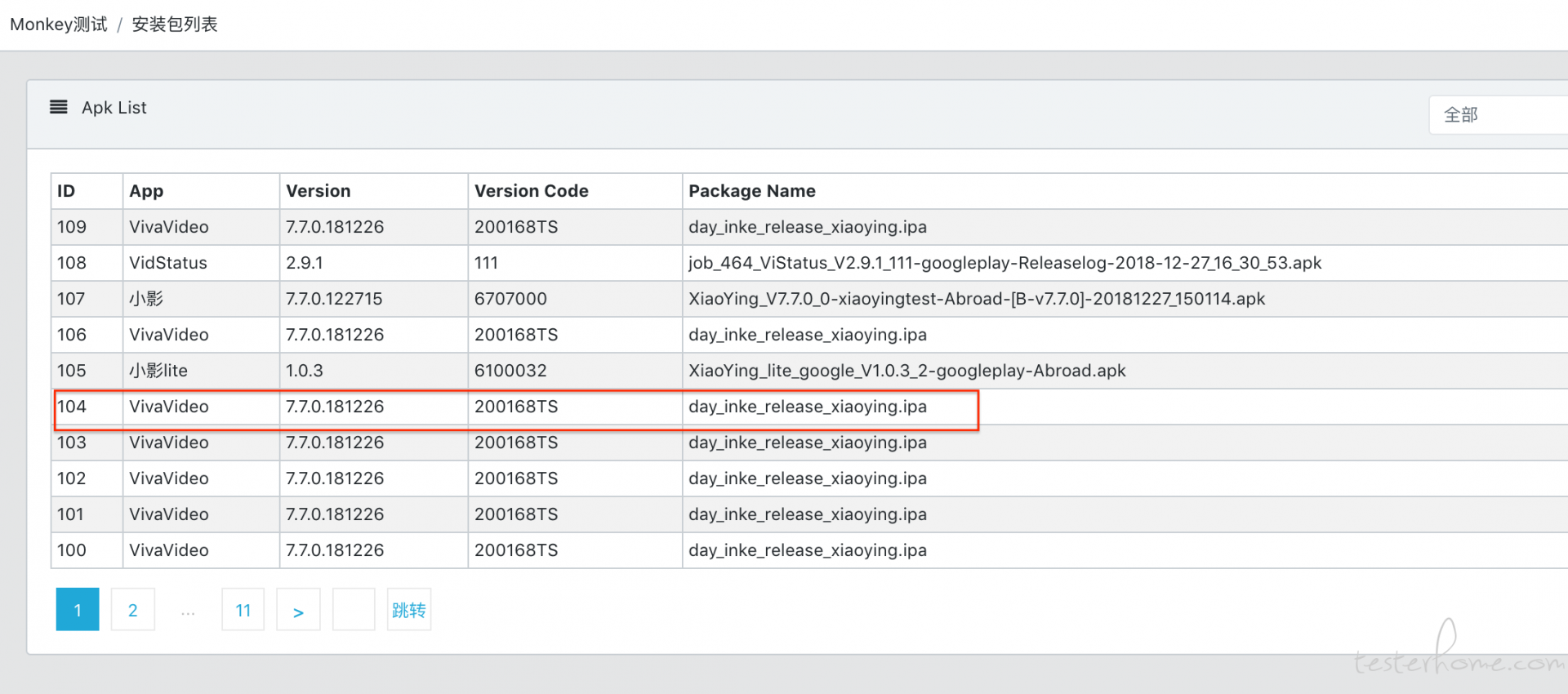This screenshot has width=1568, height=694.
Task: Select ID 103 cell
Action: 87,443
